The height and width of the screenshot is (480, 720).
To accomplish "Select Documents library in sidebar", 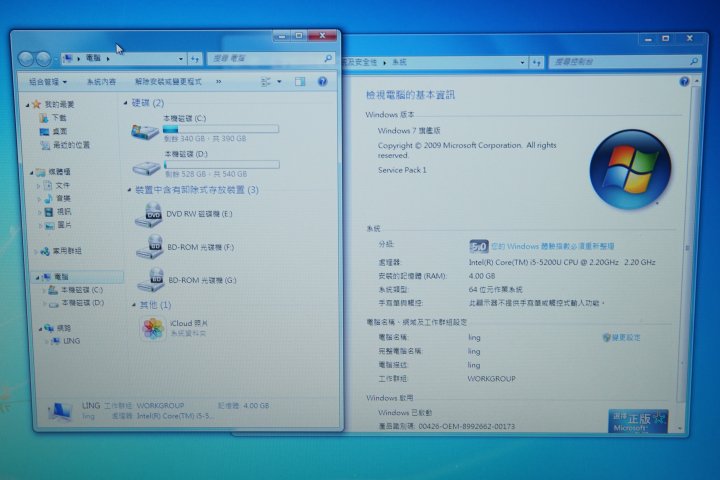I will (x=57, y=185).
